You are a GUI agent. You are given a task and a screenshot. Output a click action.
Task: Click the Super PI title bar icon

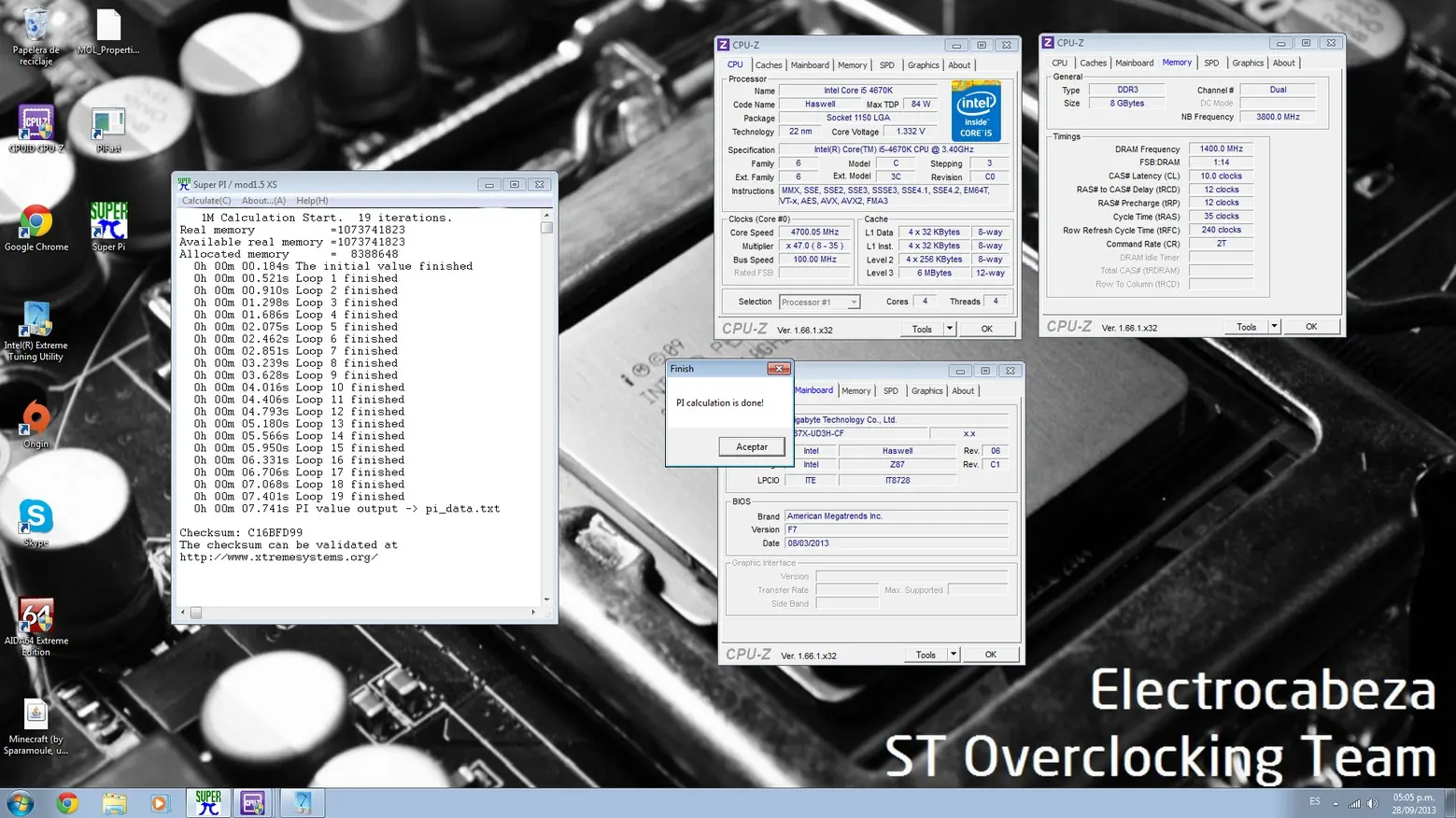point(184,184)
